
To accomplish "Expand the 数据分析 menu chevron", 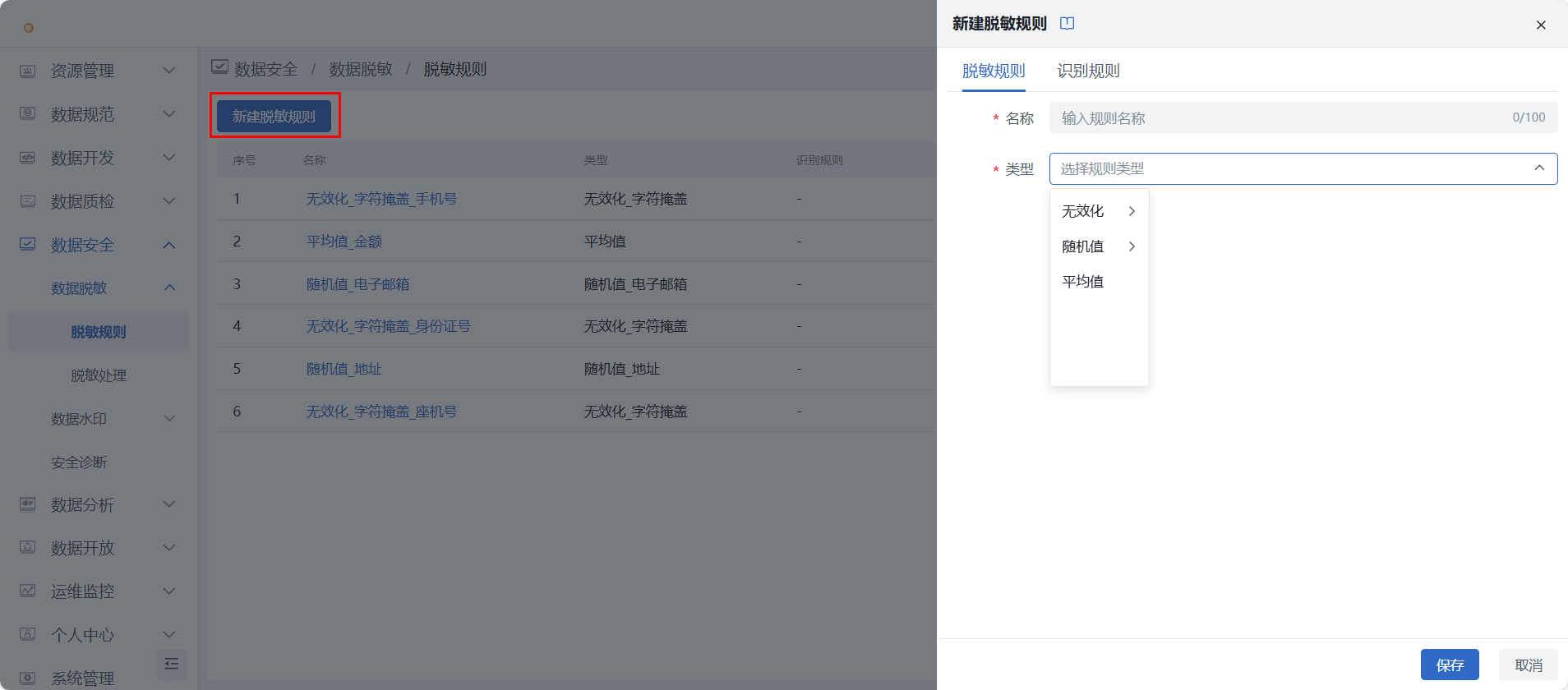I will tap(169, 504).
